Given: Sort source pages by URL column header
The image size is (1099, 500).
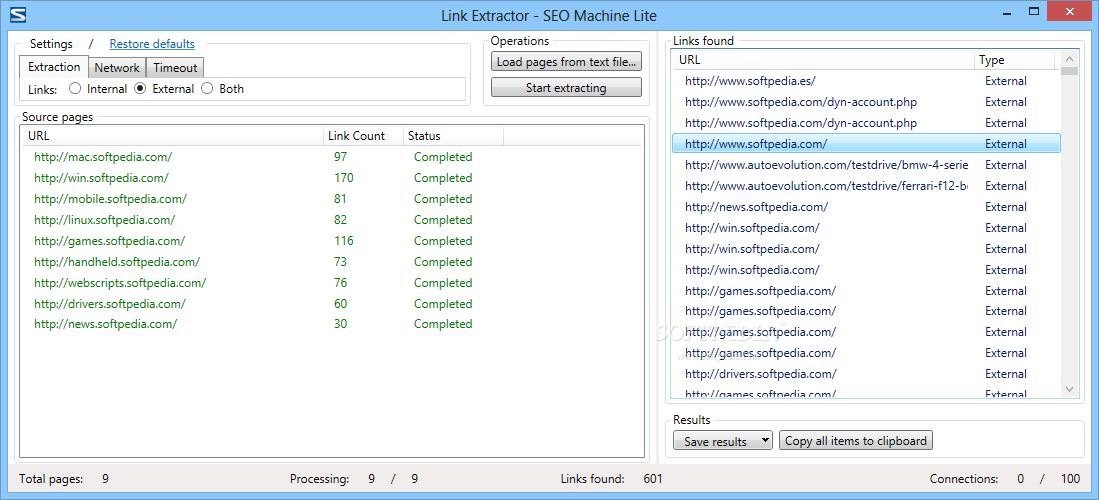Looking at the screenshot, I should click(172, 136).
